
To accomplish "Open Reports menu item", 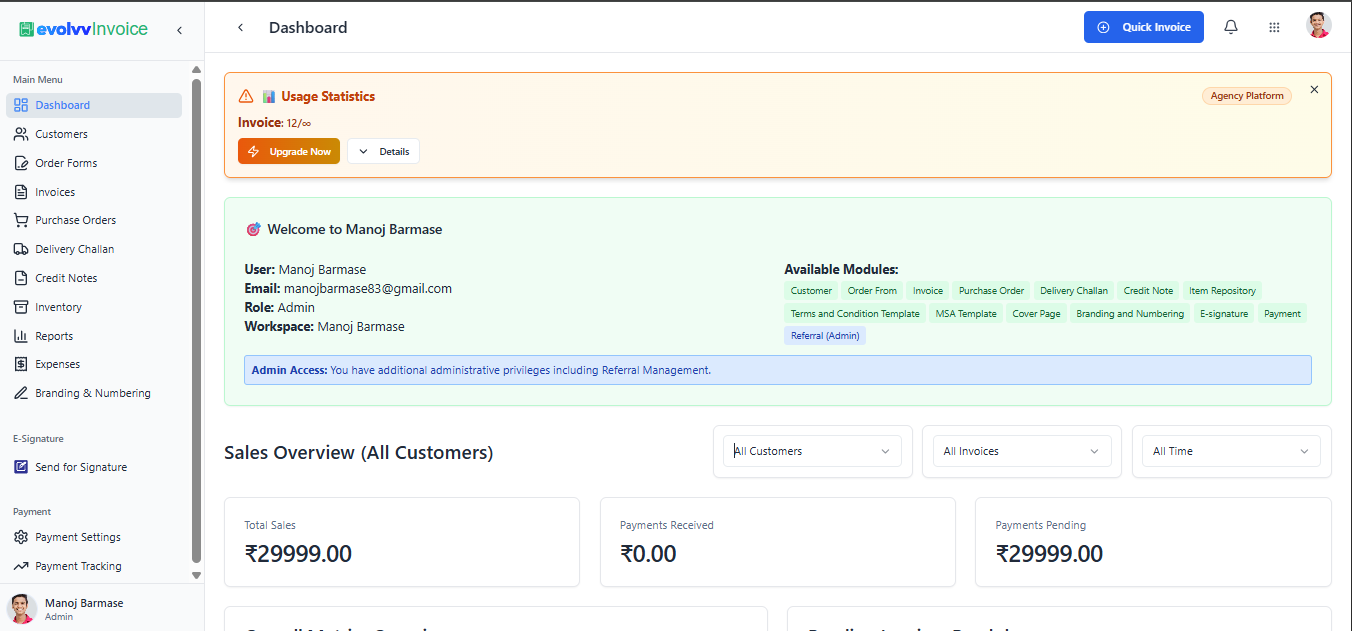I will (x=94, y=336).
